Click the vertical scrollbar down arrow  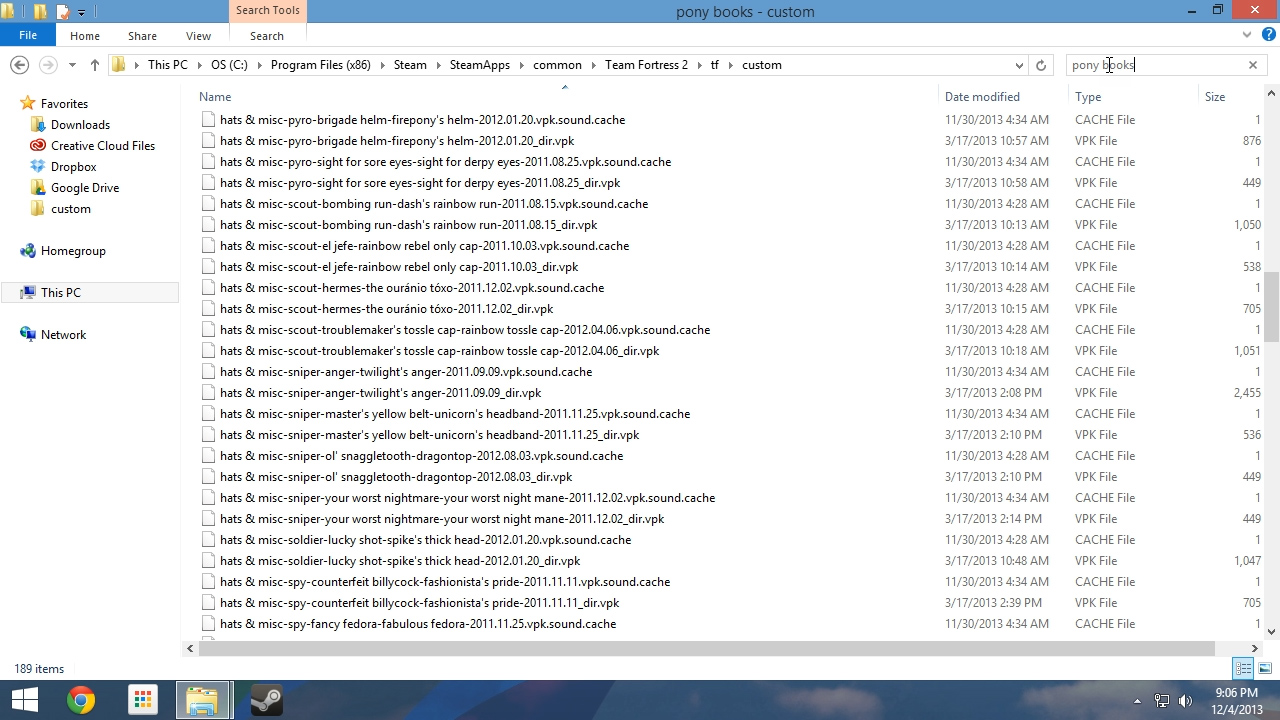(x=1271, y=631)
